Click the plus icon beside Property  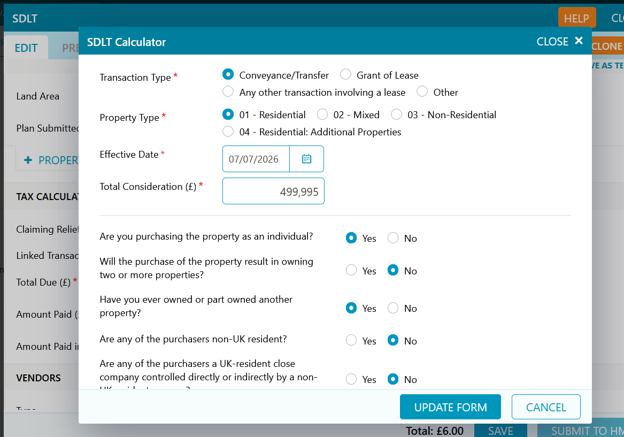(x=28, y=160)
